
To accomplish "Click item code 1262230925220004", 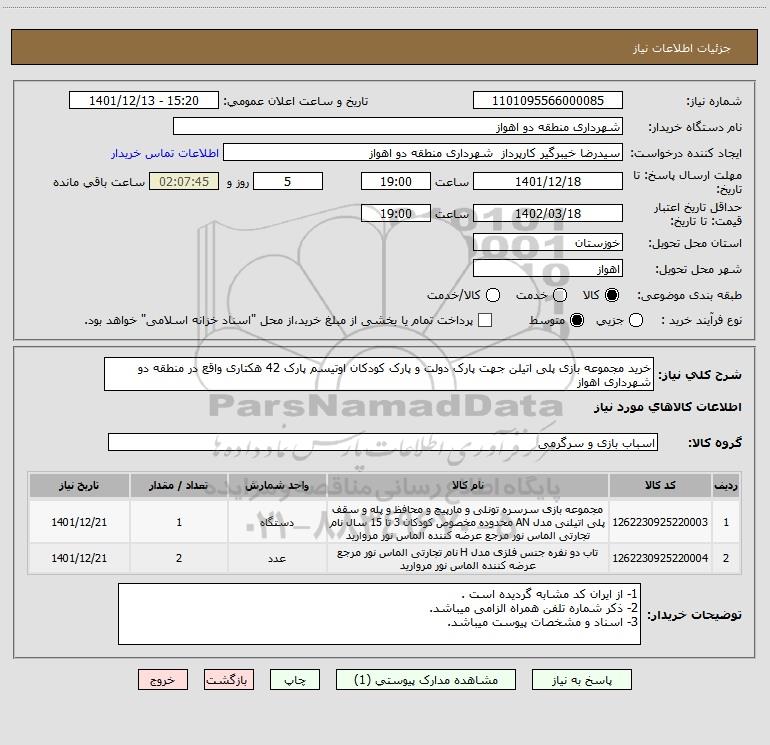I will coord(660,558).
